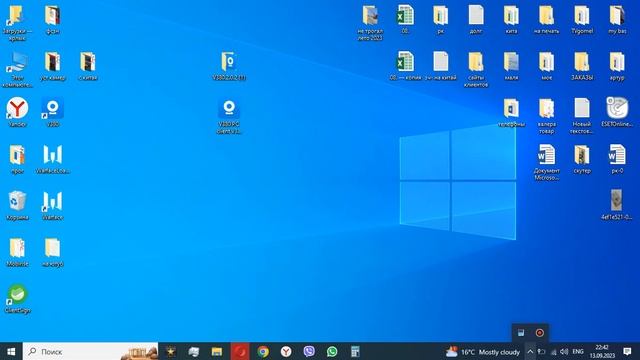
Task: Open WhatsApp from the taskbar
Action: (332, 351)
